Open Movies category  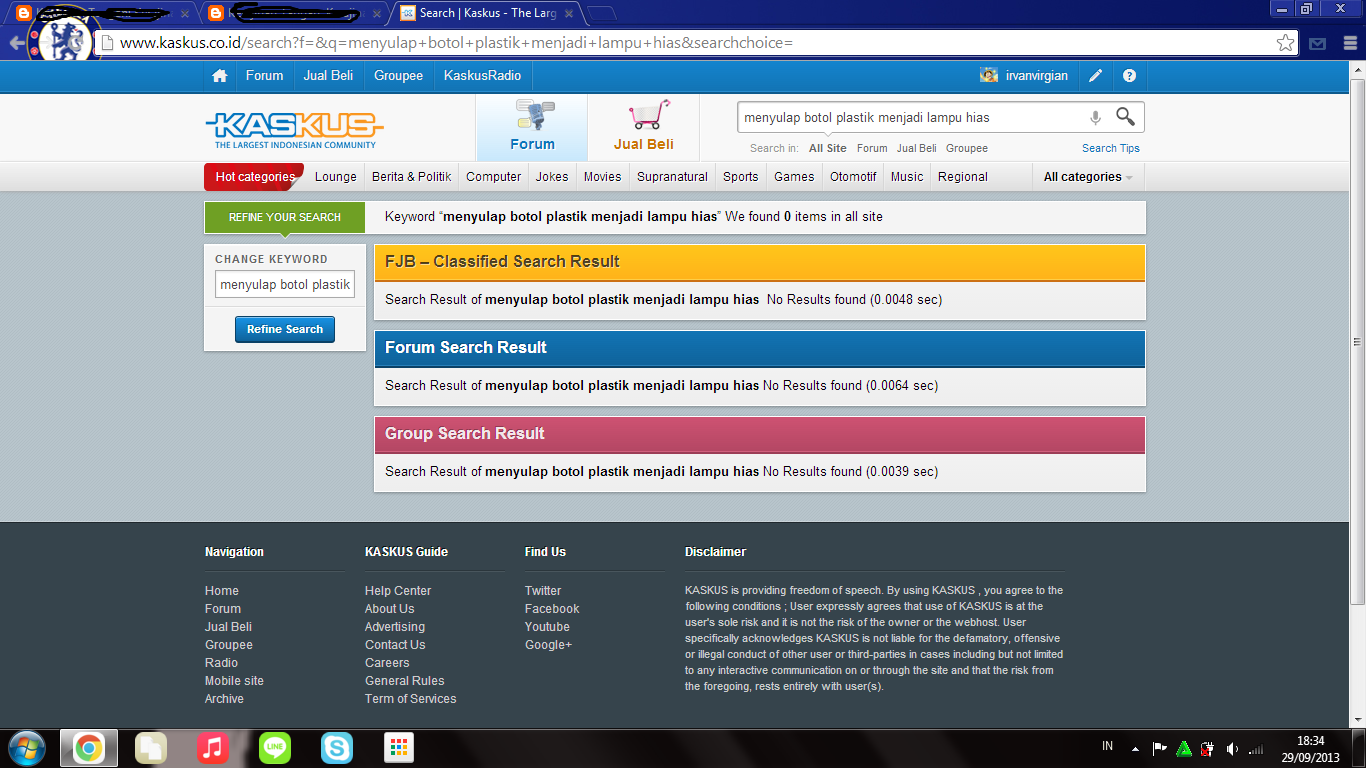click(x=603, y=177)
